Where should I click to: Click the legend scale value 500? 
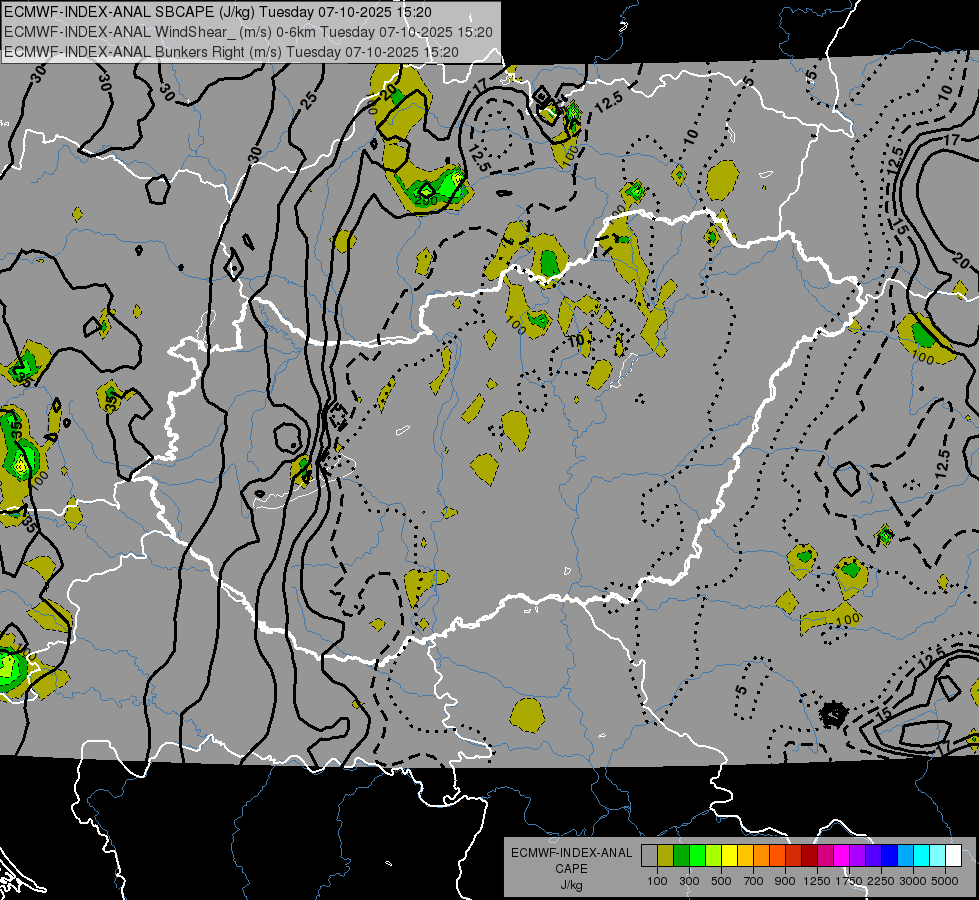click(721, 881)
